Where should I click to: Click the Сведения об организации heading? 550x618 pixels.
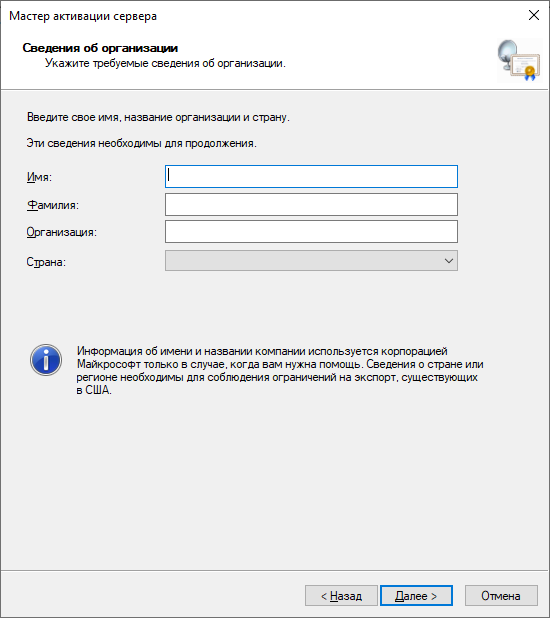tap(100, 48)
